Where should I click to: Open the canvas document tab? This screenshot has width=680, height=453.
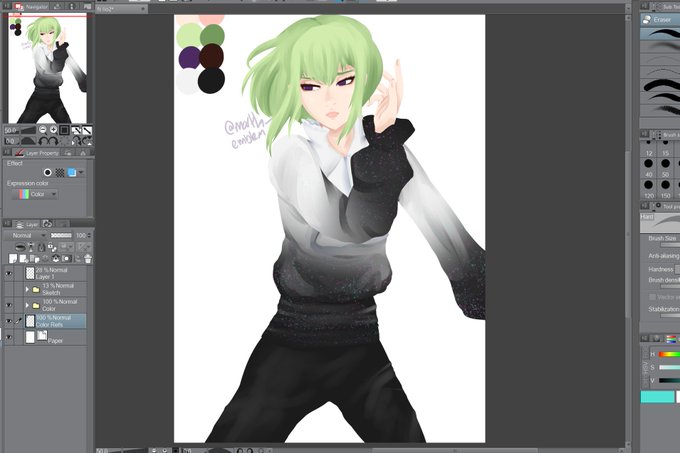121,8
